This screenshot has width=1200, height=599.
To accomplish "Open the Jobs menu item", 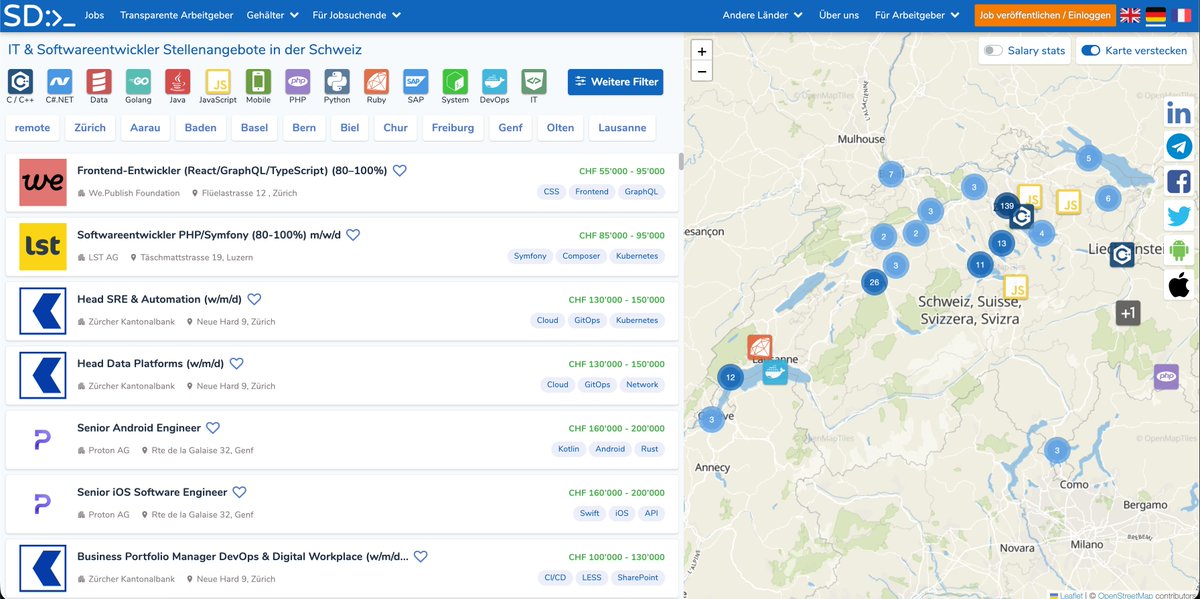I will pyautogui.click(x=94, y=15).
